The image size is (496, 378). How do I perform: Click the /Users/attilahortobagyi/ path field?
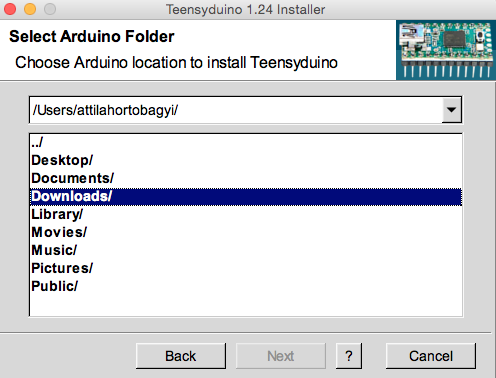(236, 110)
